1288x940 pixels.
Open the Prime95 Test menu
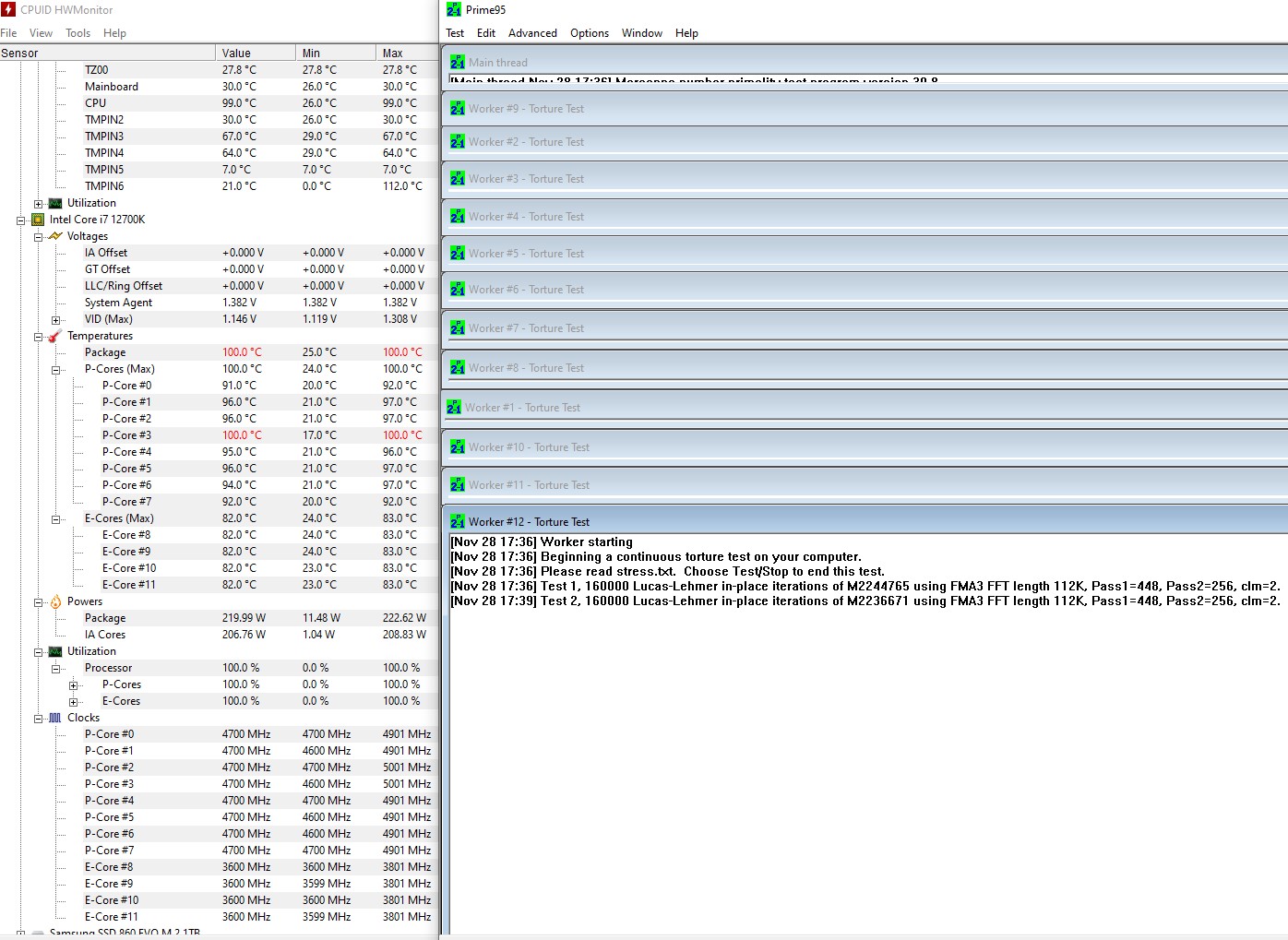[x=456, y=33]
